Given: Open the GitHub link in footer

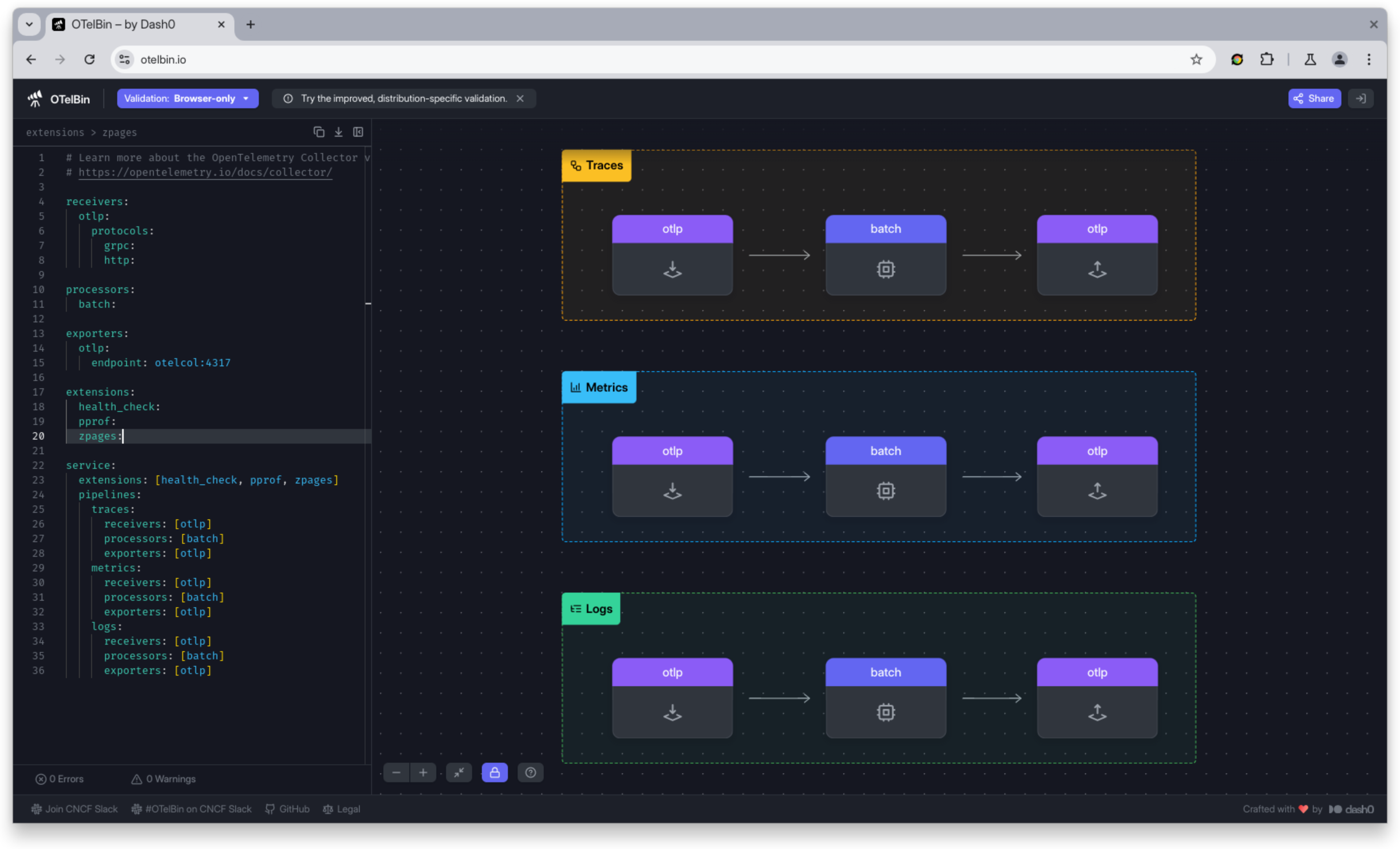Looking at the screenshot, I should click(x=287, y=809).
